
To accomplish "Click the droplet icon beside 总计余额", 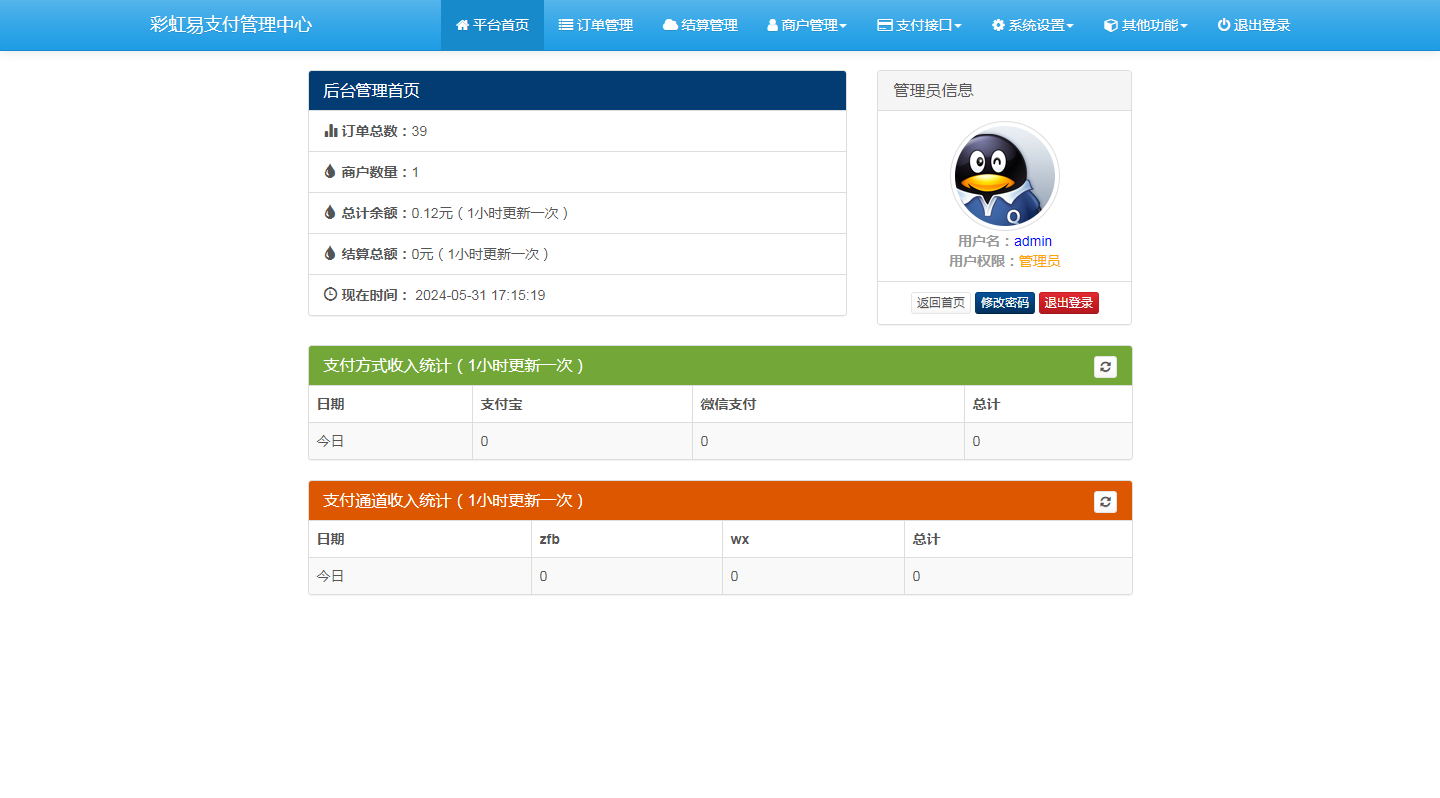I will [x=330, y=212].
